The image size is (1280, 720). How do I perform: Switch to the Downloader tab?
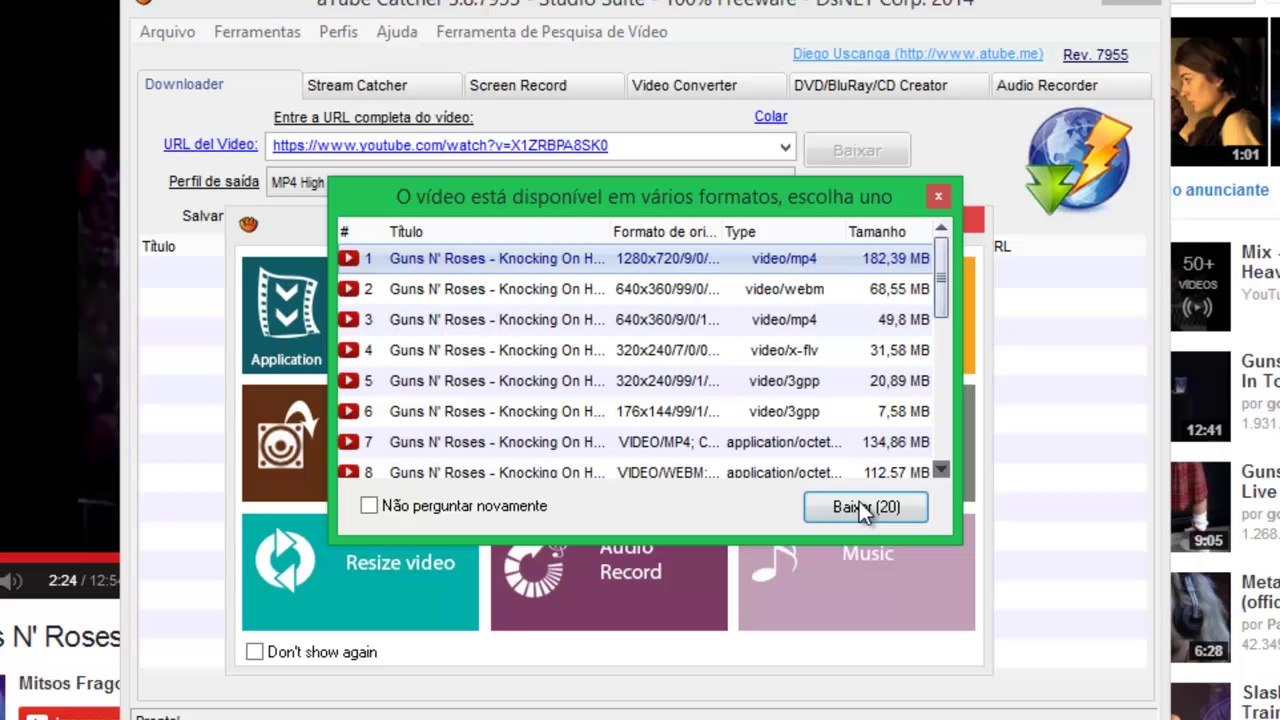click(219, 85)
